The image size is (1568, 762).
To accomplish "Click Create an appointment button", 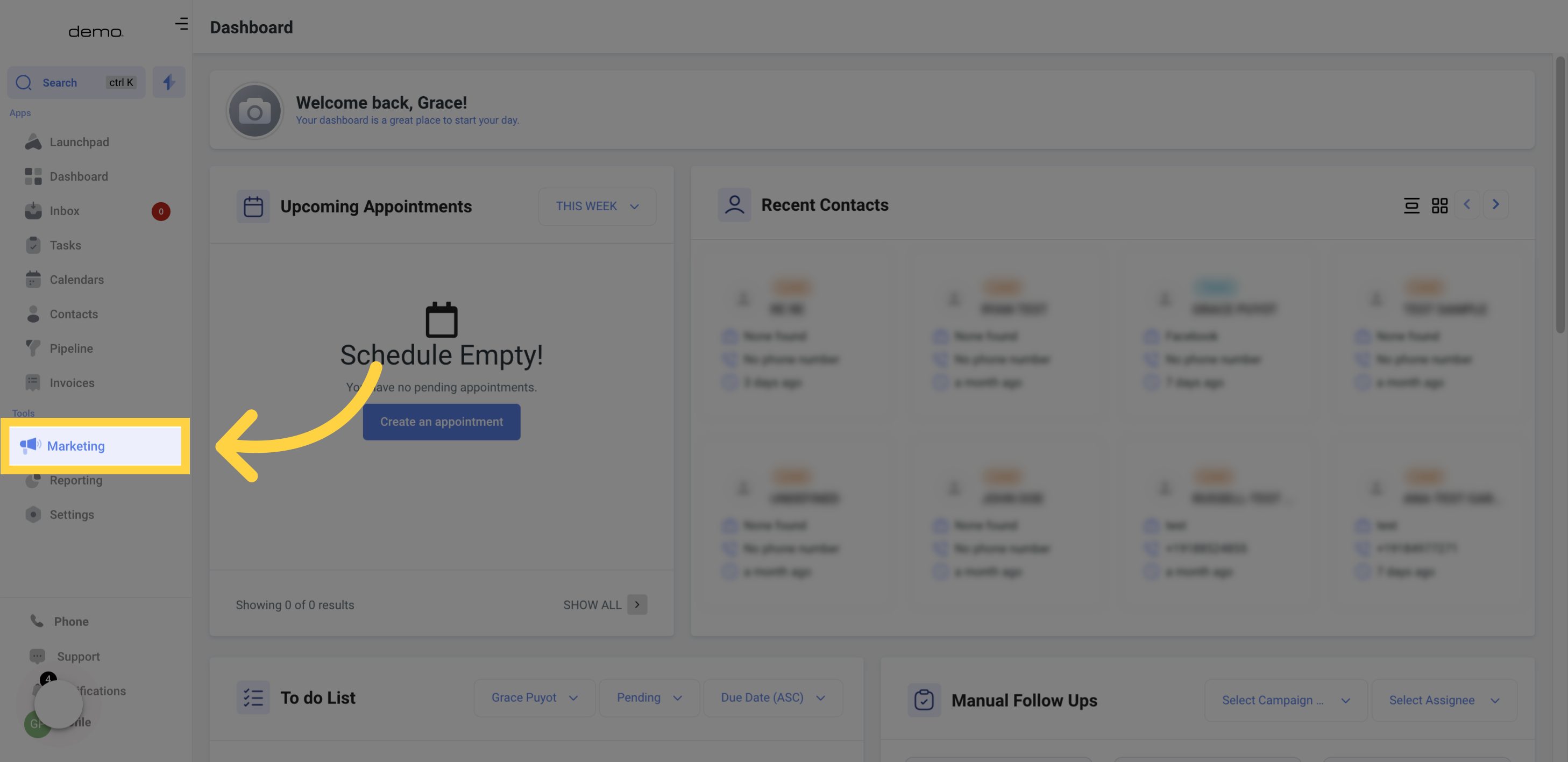I will tap(441, 422).
